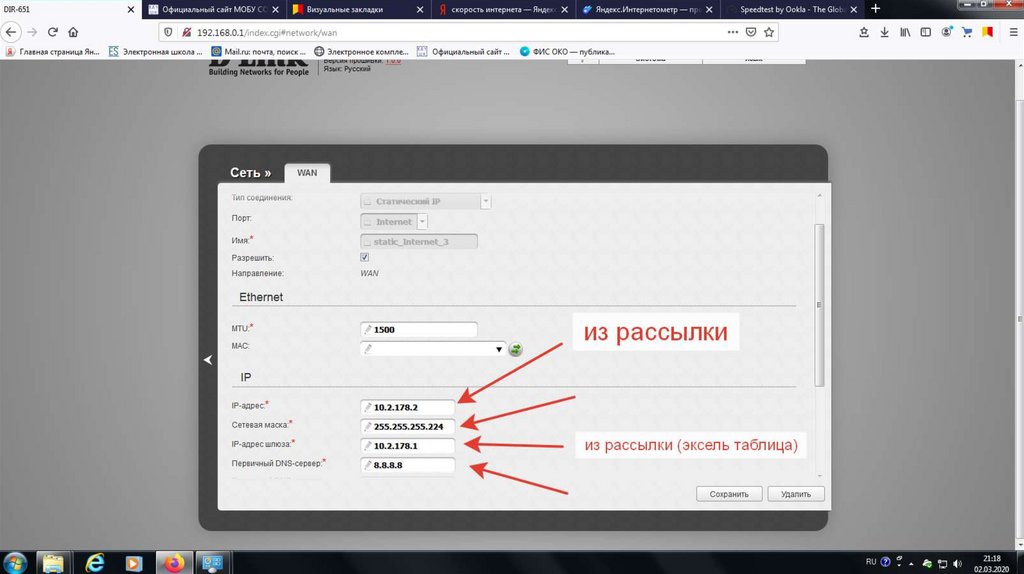Click the browser home button
Viewport: 1024px width, 574px height.
point(73,32)
